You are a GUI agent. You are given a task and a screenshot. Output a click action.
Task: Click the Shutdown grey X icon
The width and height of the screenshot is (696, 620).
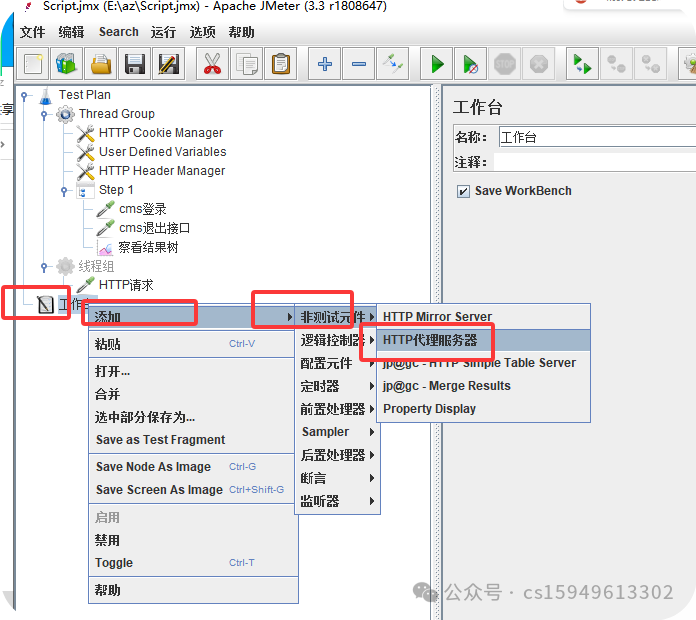pyautogui.click(x=538, y=64)
